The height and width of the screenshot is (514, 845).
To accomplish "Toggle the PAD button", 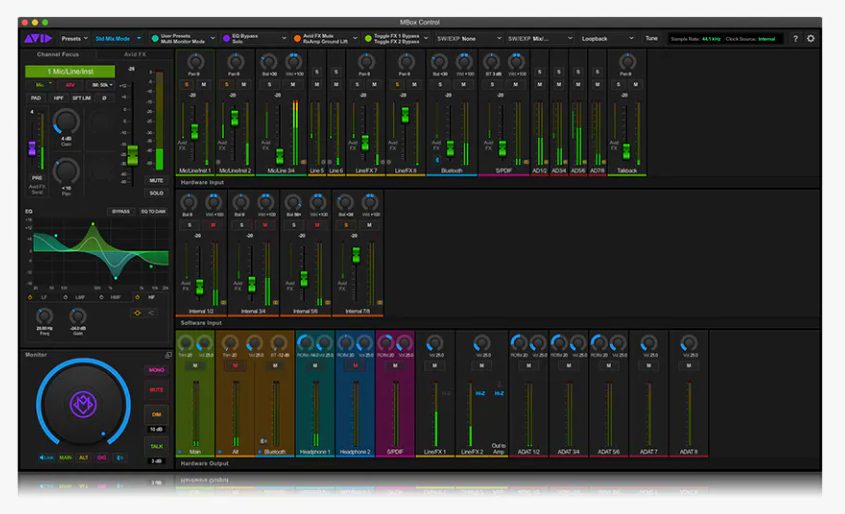I will click(36, 98).
